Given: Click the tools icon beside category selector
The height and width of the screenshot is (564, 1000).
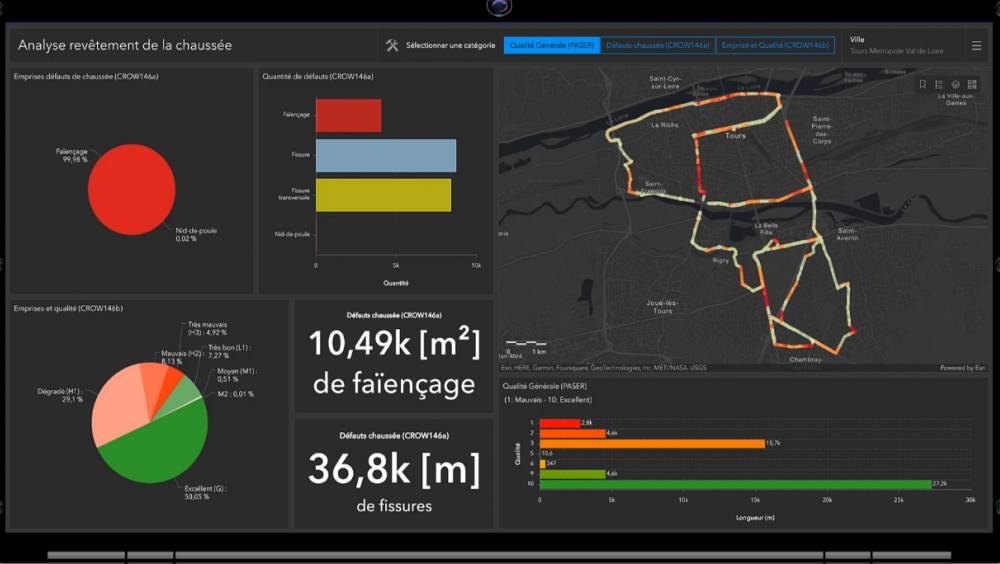Looking at the screenshot, I should click(x=392, y=45).
